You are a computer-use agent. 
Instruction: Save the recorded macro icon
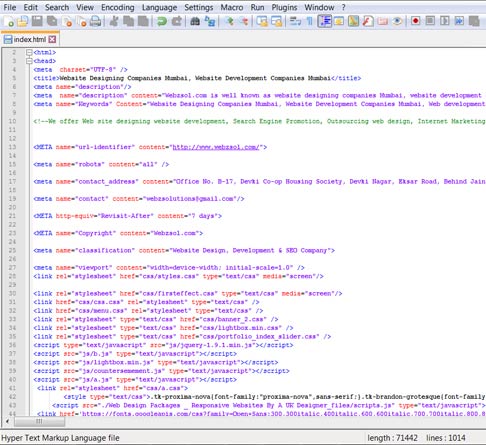474,22
